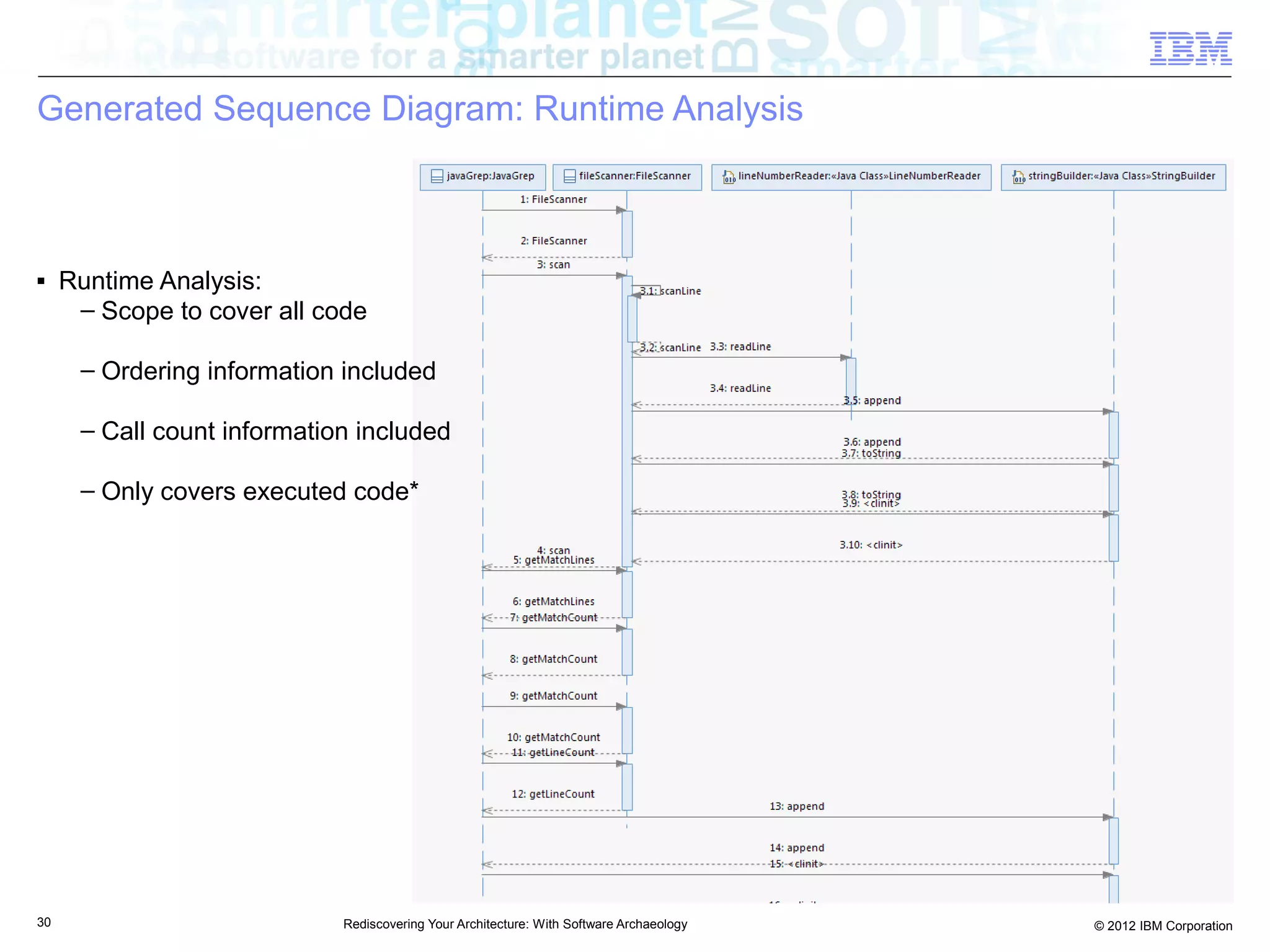Click message label '3.1: scanLine'
This screenshot has width=1270, height=952.
pyautogui.click(x=670, y=291)
